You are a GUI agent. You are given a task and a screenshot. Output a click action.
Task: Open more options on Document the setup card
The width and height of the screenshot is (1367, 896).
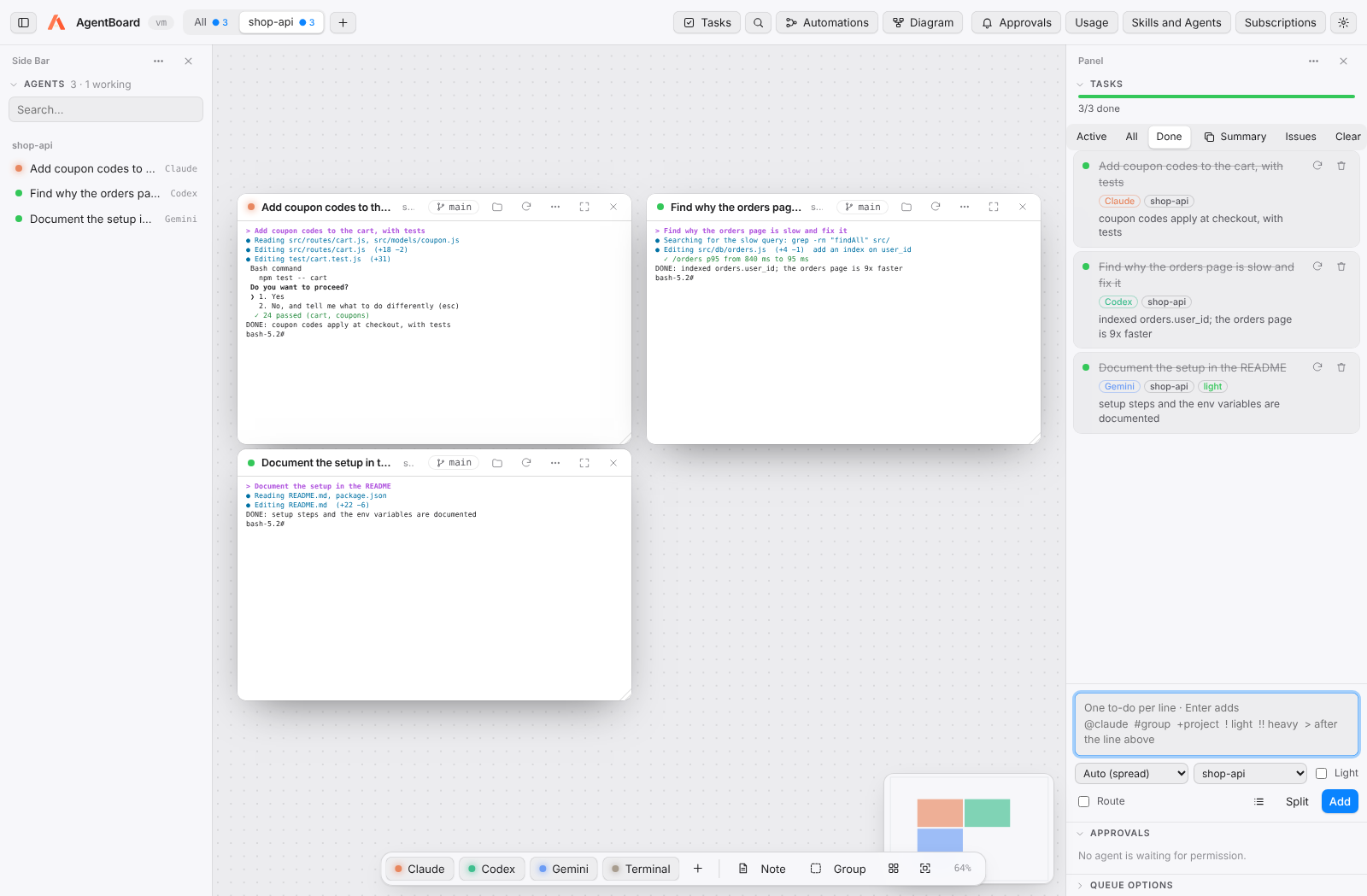point(555,463)
